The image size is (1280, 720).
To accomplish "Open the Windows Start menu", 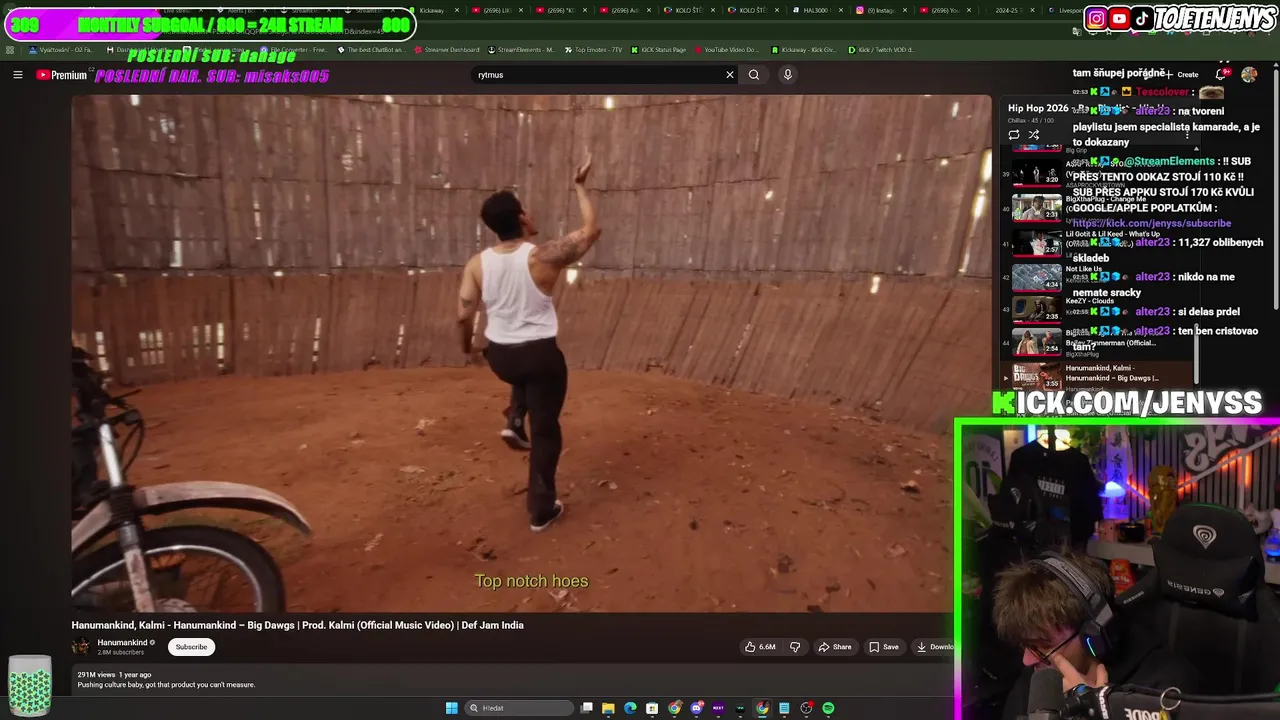I will [x=452, y=708].
